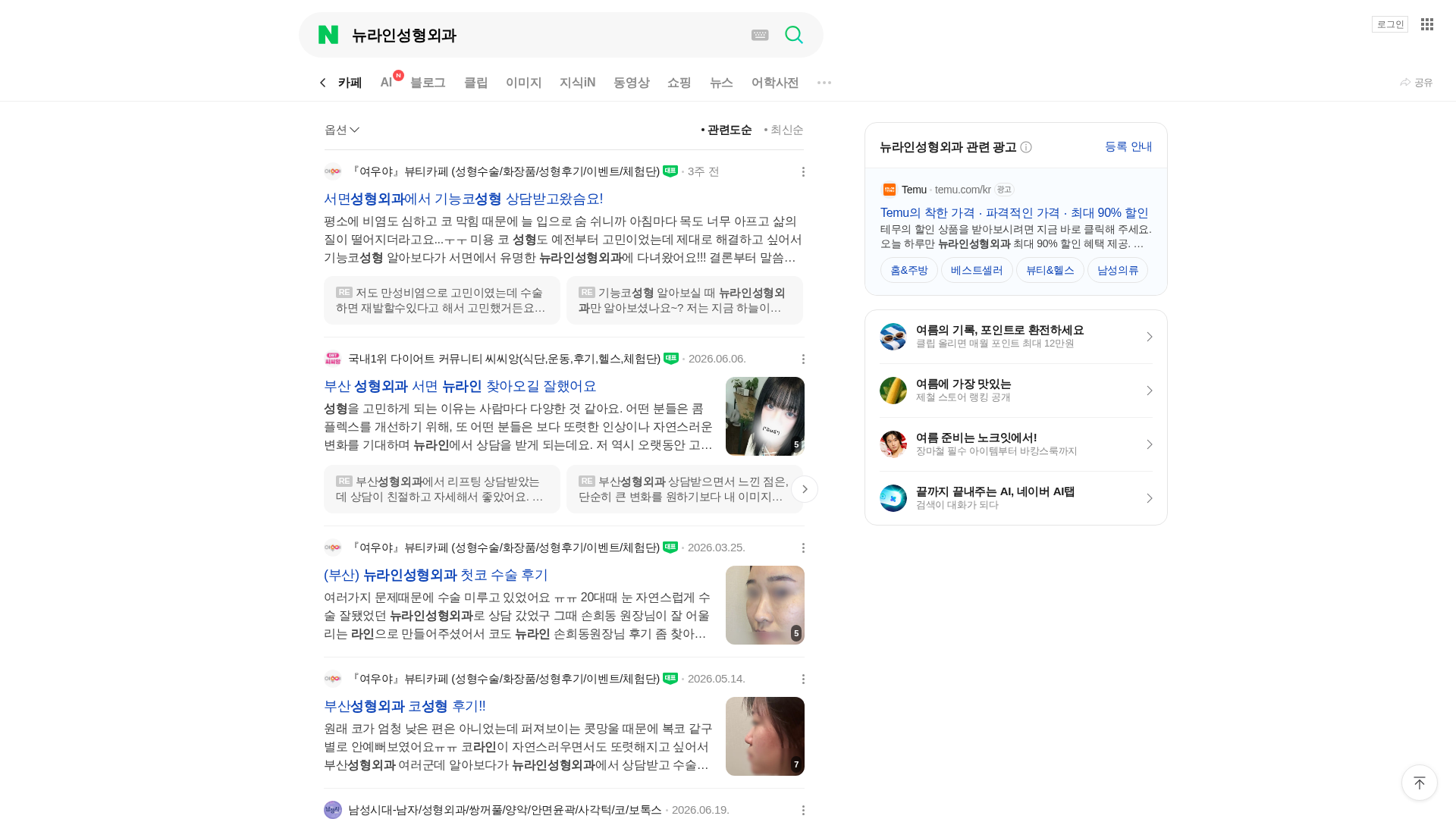
Task: Open reply starting 부산성형외과 상담받으면서 느낀 점은
Action: tap(685, 489)
